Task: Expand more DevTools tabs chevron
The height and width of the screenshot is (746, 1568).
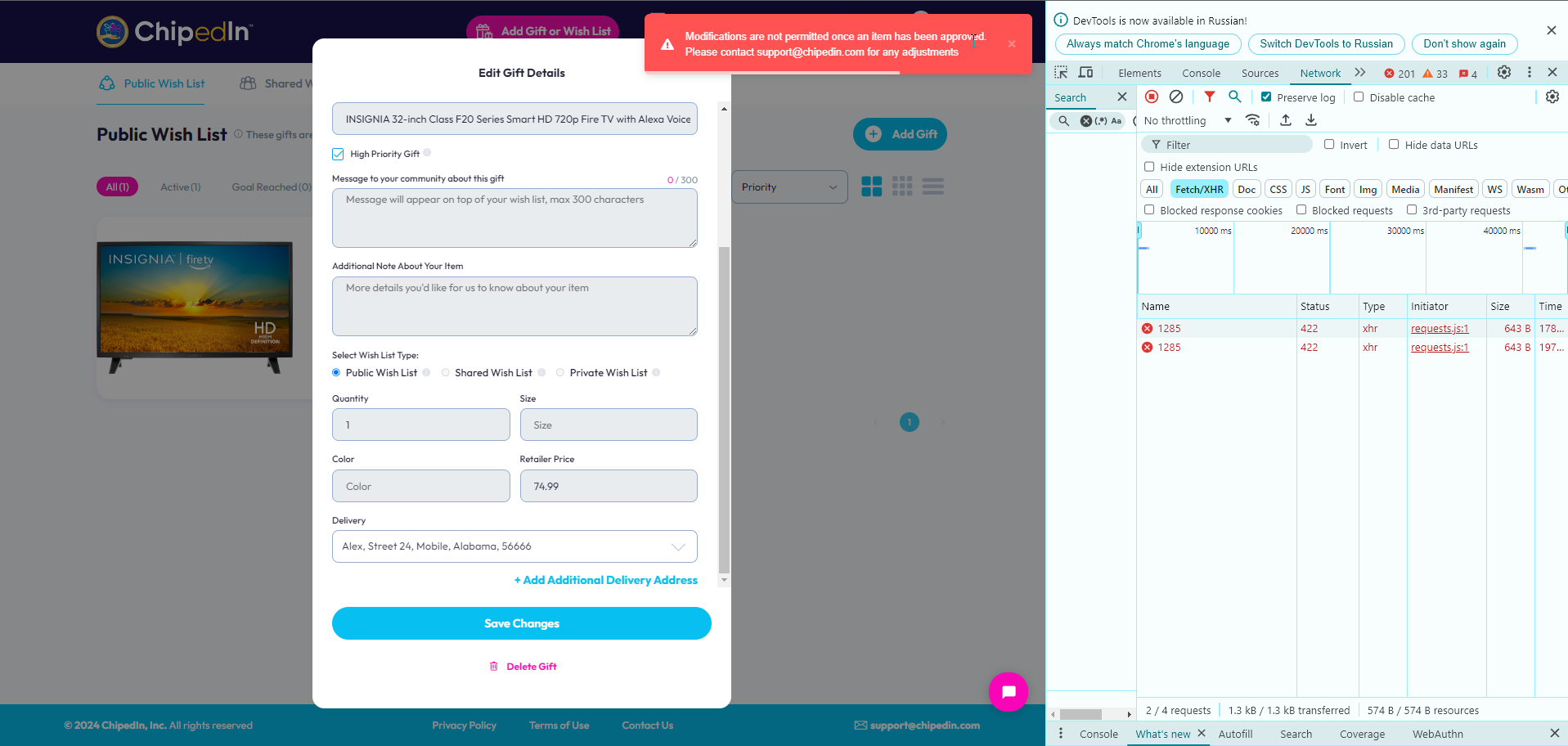Action: coord(1360,72)
